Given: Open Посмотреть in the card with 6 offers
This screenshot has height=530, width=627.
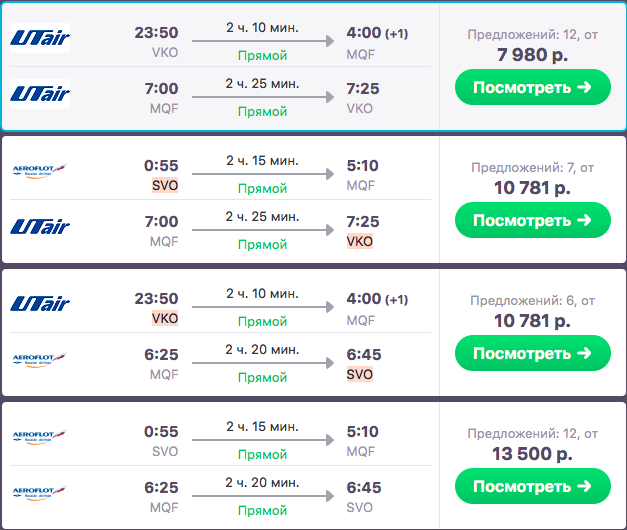Looking at the screenshot, I should (x=532, y=353).
